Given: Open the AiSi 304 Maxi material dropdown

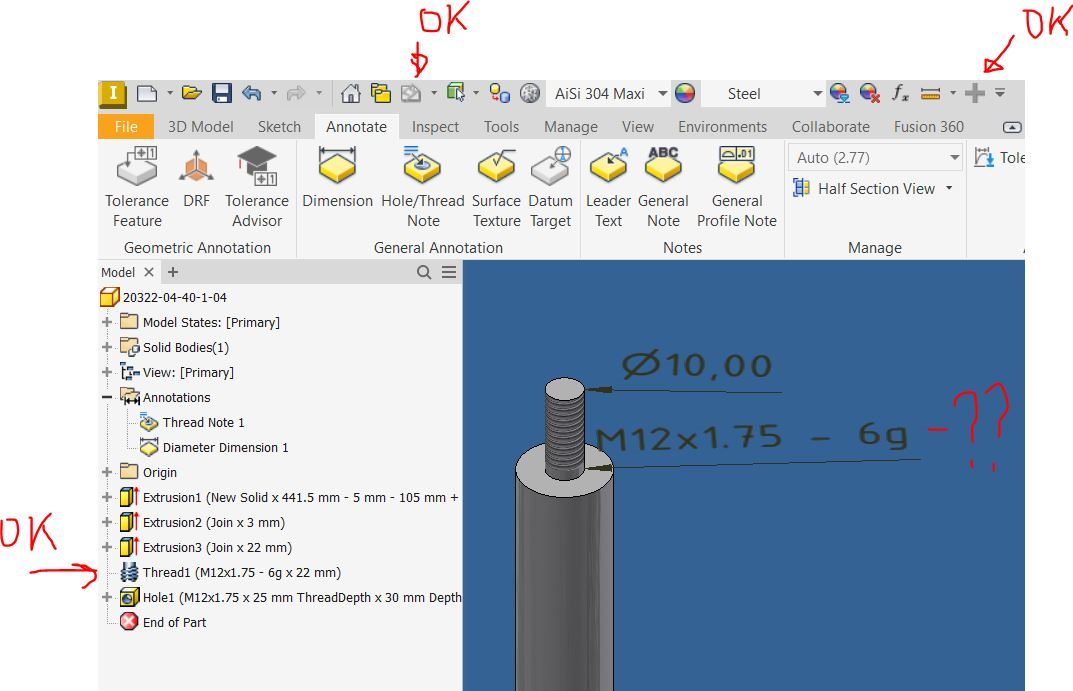Looking at the screenshot, I should [662, 93].
